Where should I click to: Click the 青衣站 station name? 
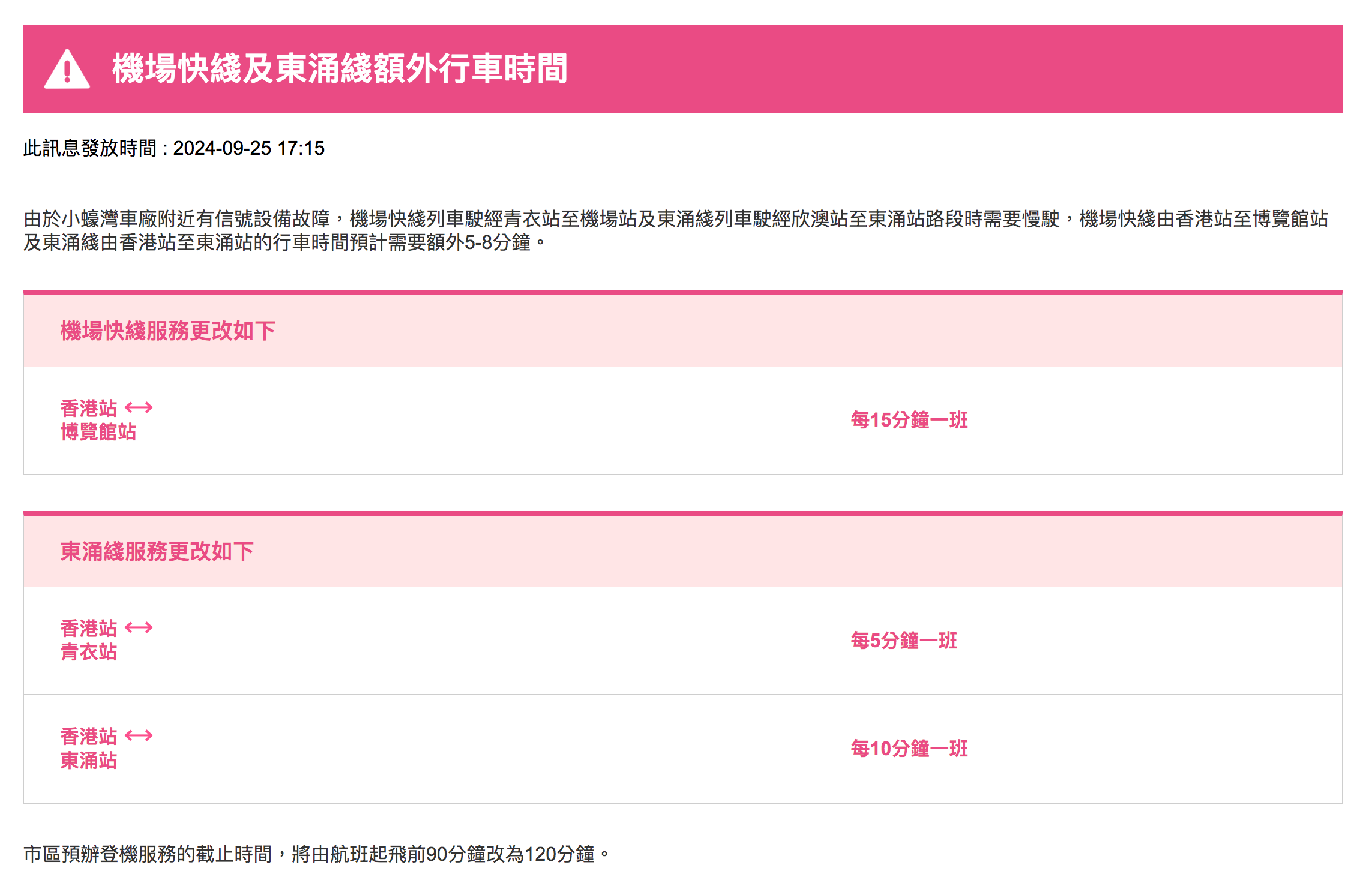click(89, 652)
